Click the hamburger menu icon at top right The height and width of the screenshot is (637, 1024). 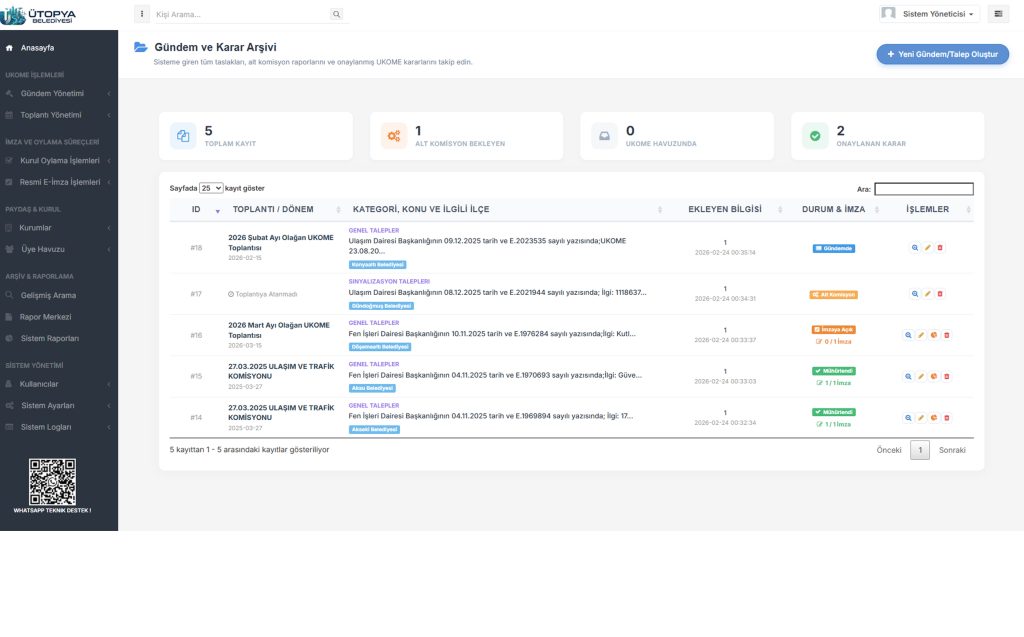[x=998, y=14]
